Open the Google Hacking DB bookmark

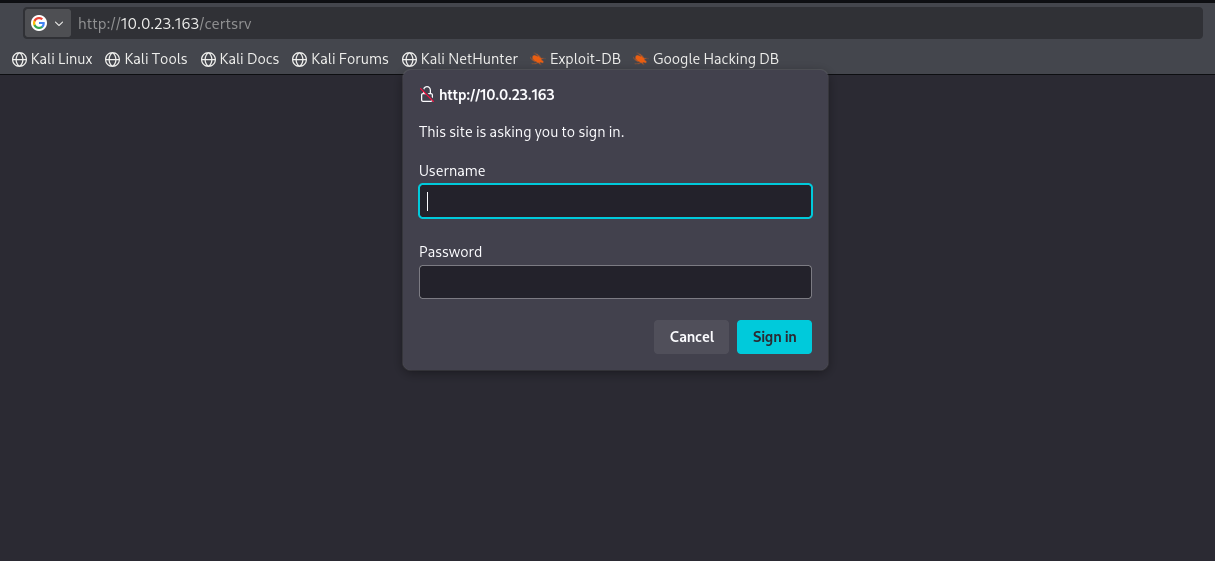[706, 59]
